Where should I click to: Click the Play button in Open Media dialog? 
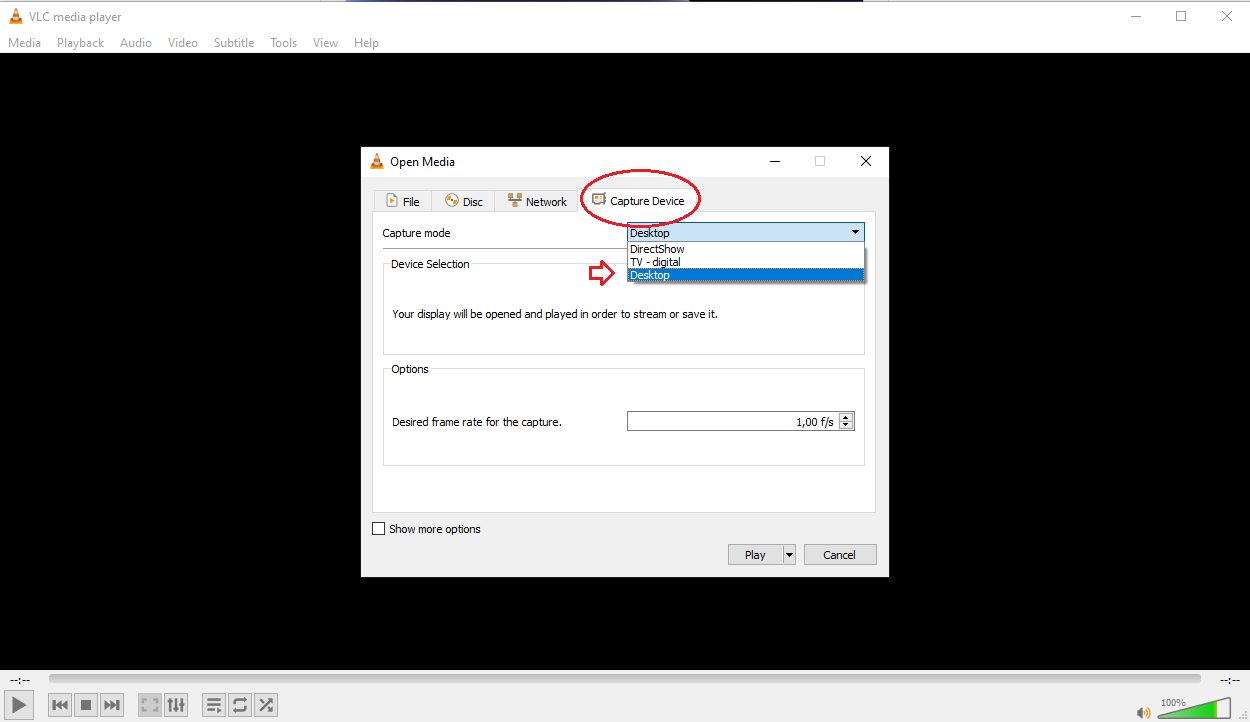pyautogui.click(x=755, y=555)
